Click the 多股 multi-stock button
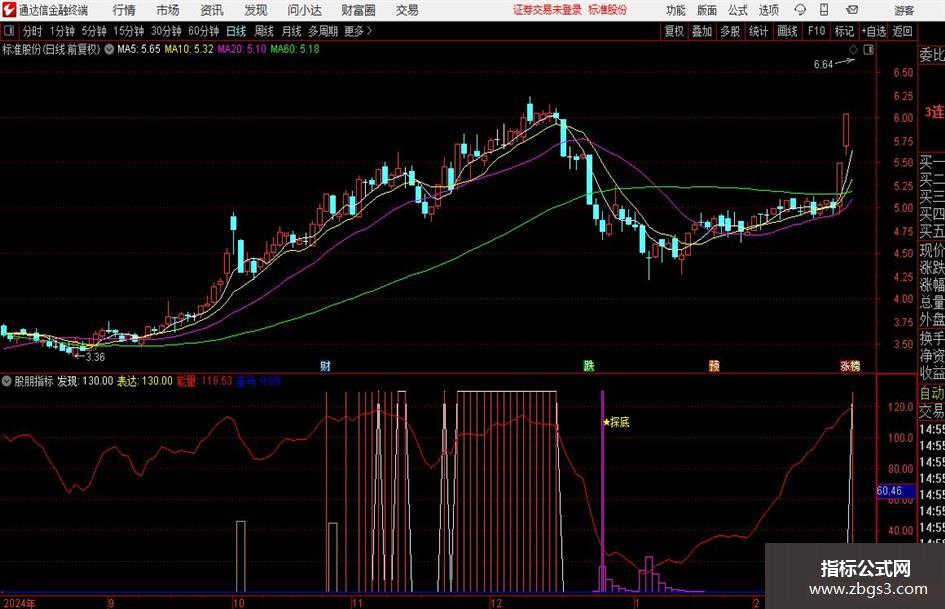This screenshot has width=945, height=609. click(730, 31)
